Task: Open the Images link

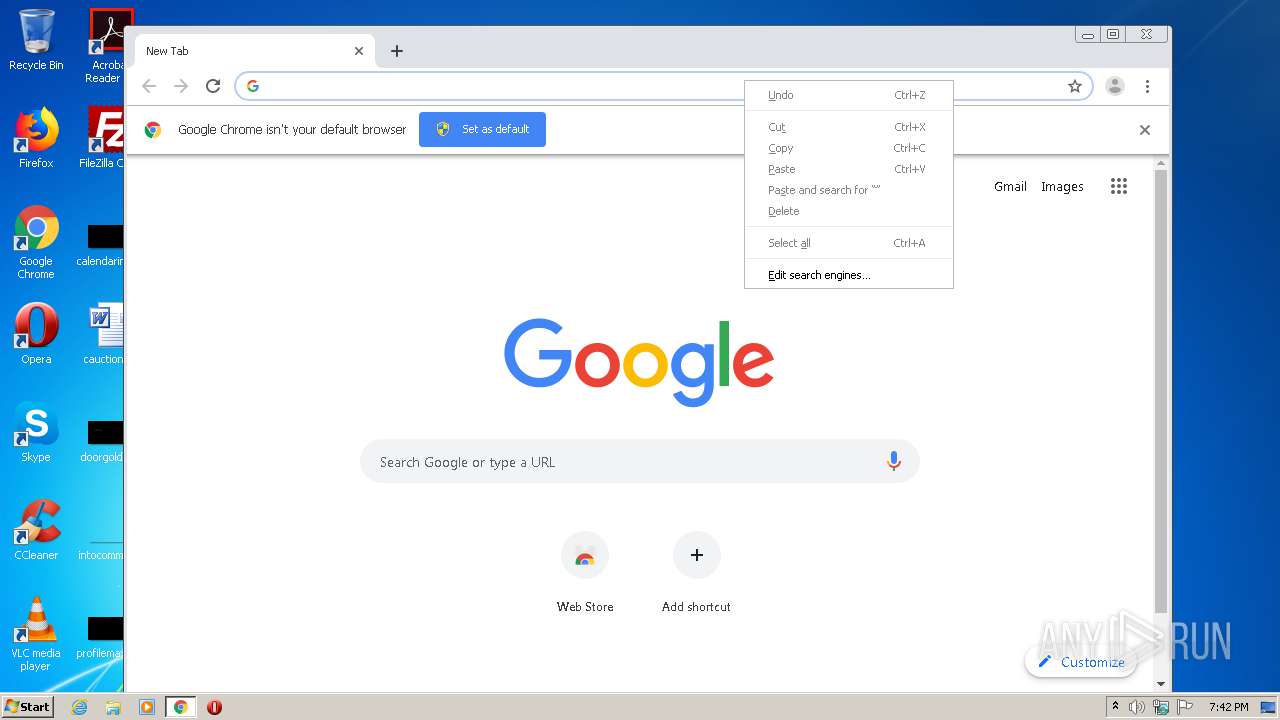Action: pyautogui.click(x=1062, y=186)
